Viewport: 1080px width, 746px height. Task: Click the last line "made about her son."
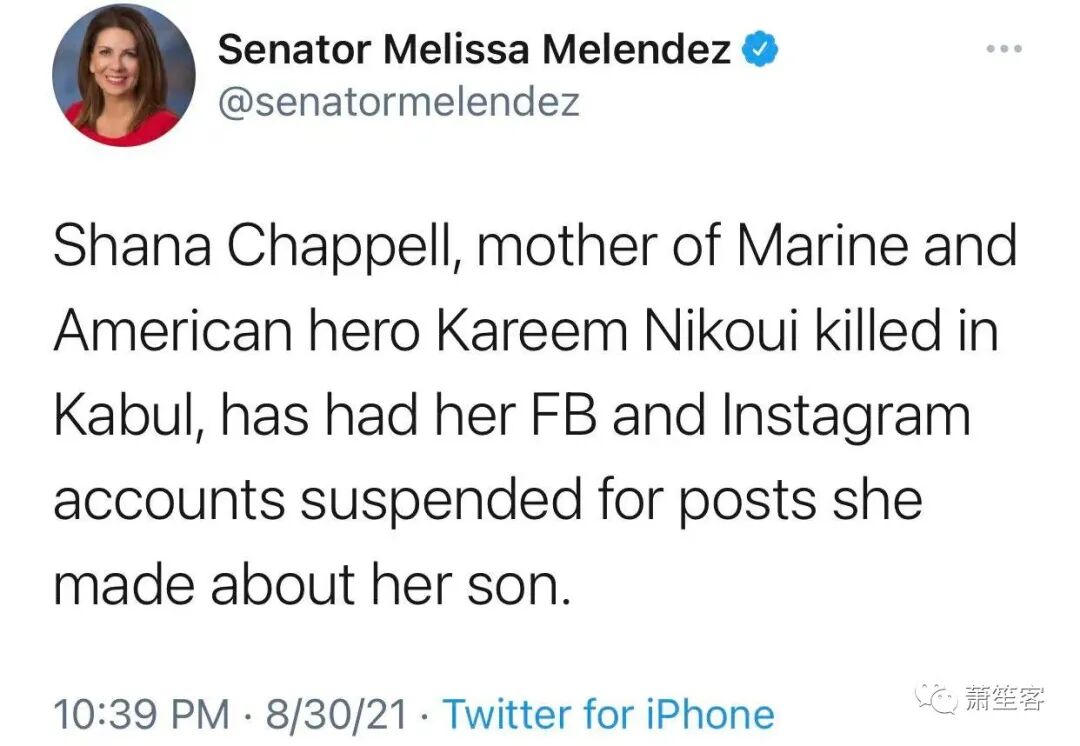[x=311, y=586]
